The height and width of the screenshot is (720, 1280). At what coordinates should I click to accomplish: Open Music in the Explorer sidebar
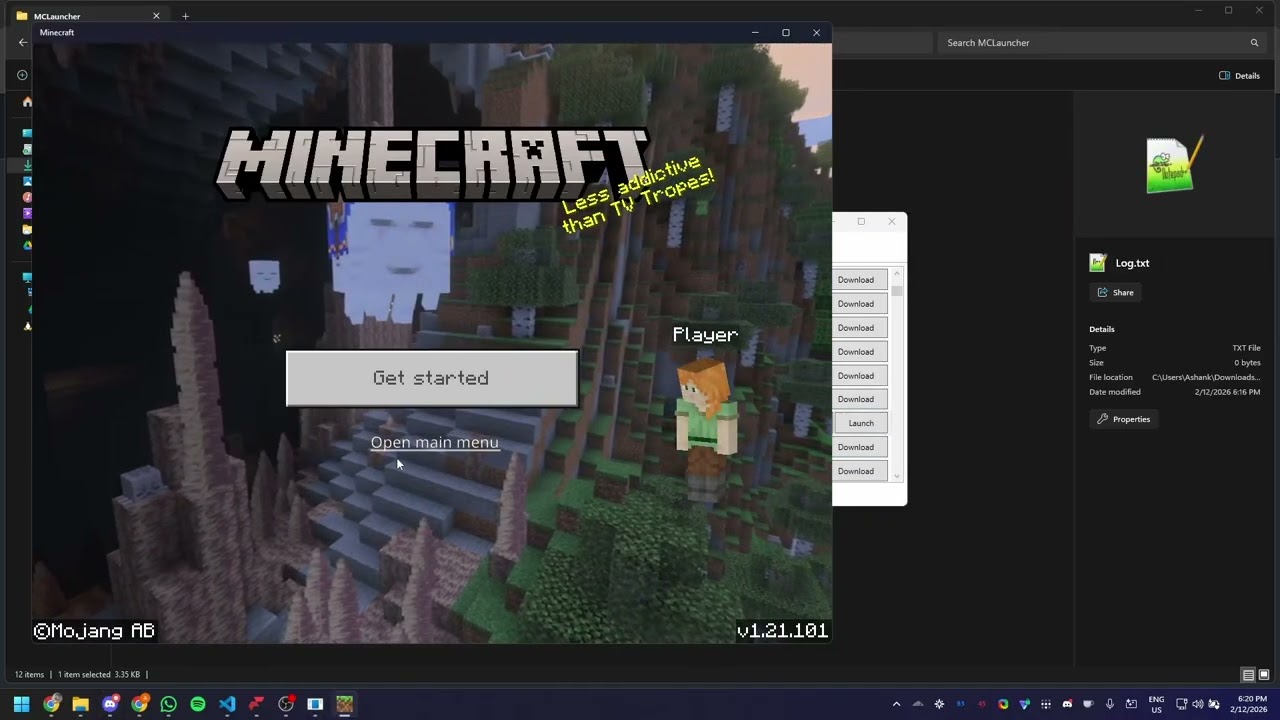[x=27, y=197]
